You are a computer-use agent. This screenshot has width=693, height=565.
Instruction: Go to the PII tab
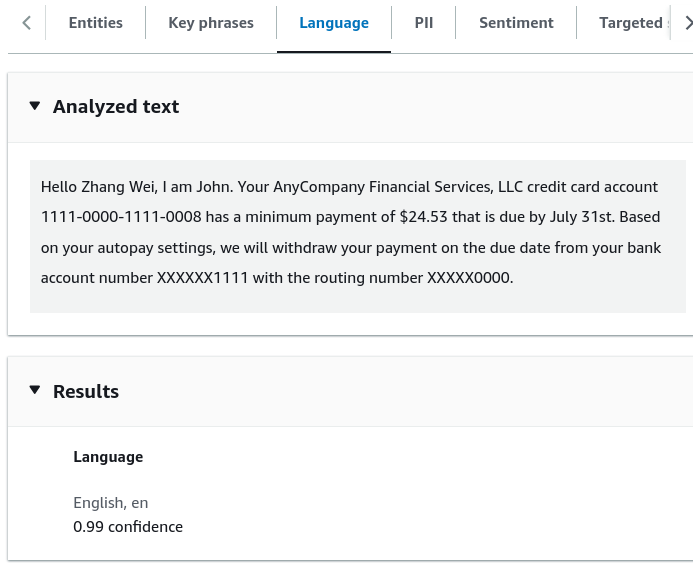tap(423, 23)
